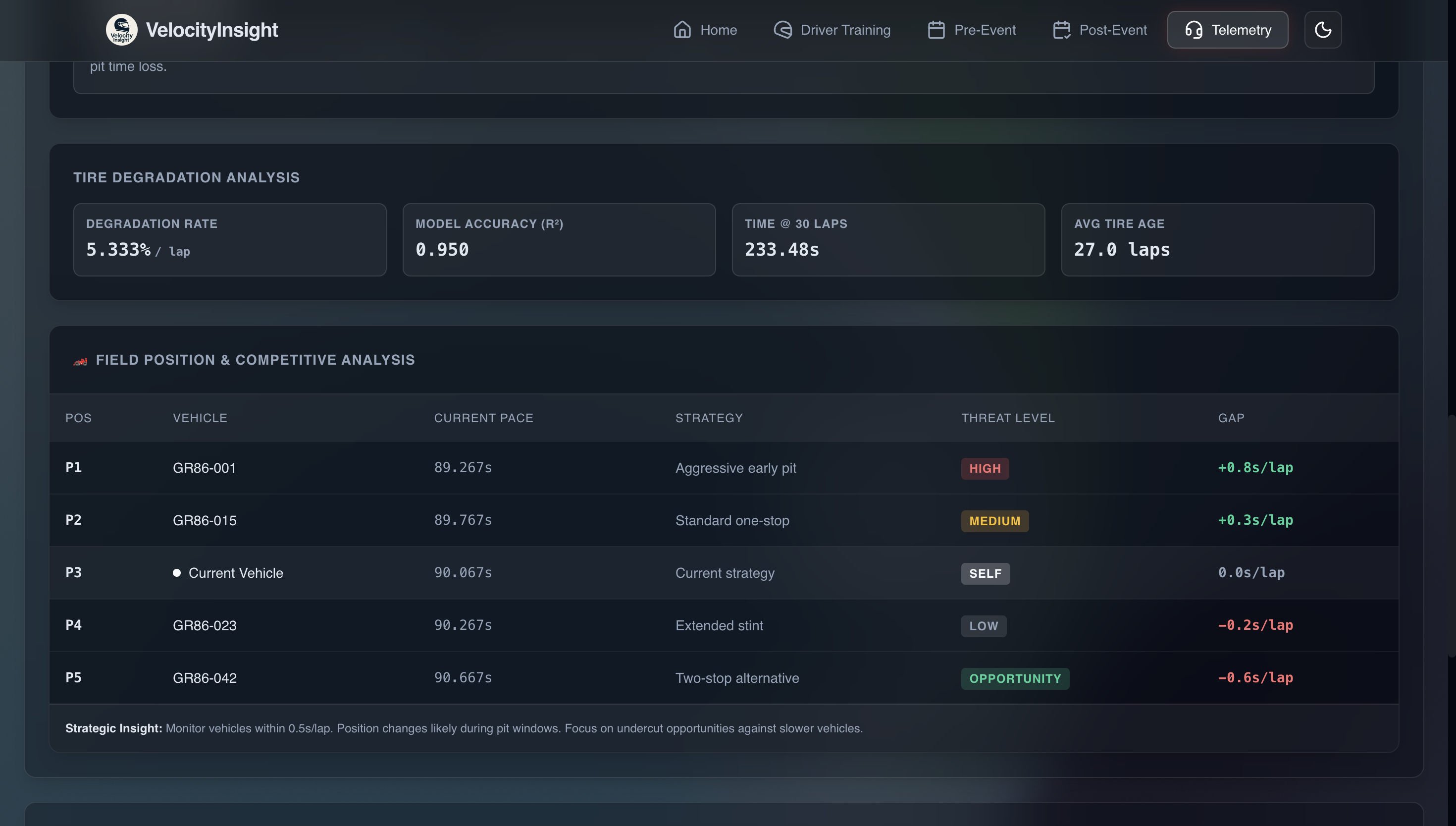This screenshot has height=826, width=1456.
Task: Click the VelocityInsight helmet logo icon
Action: [x=121, y=30]
